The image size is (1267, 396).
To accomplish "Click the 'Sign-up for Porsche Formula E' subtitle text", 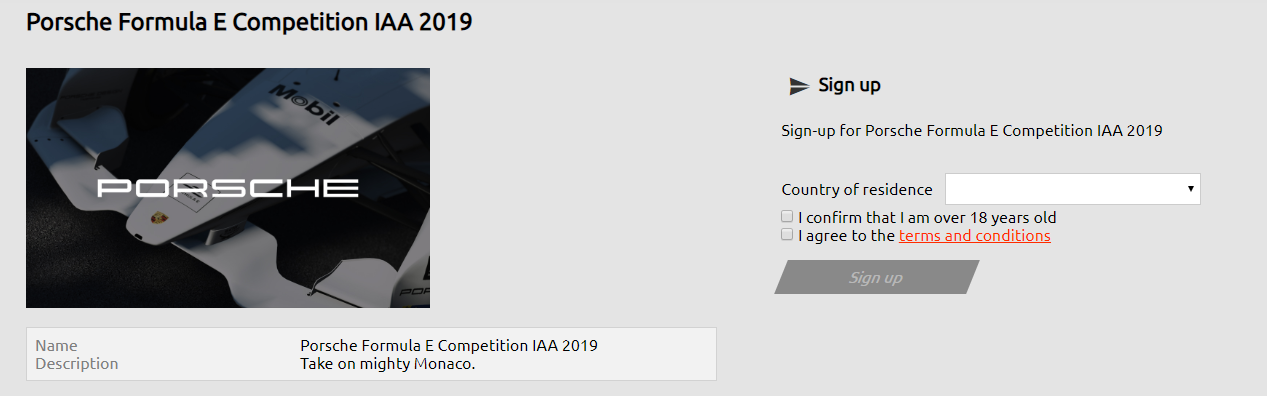I will [x=971, y=130].
